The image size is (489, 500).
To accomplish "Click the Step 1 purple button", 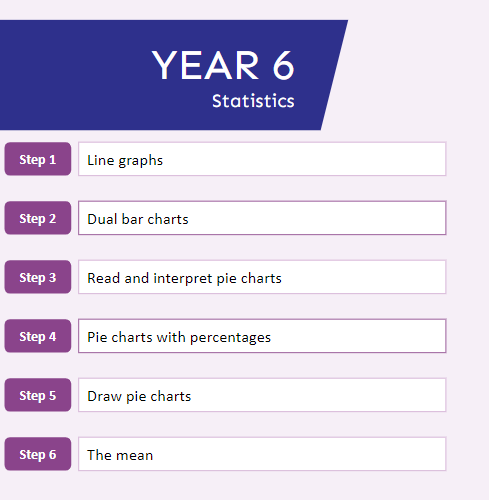I will [x=38, y=159].
